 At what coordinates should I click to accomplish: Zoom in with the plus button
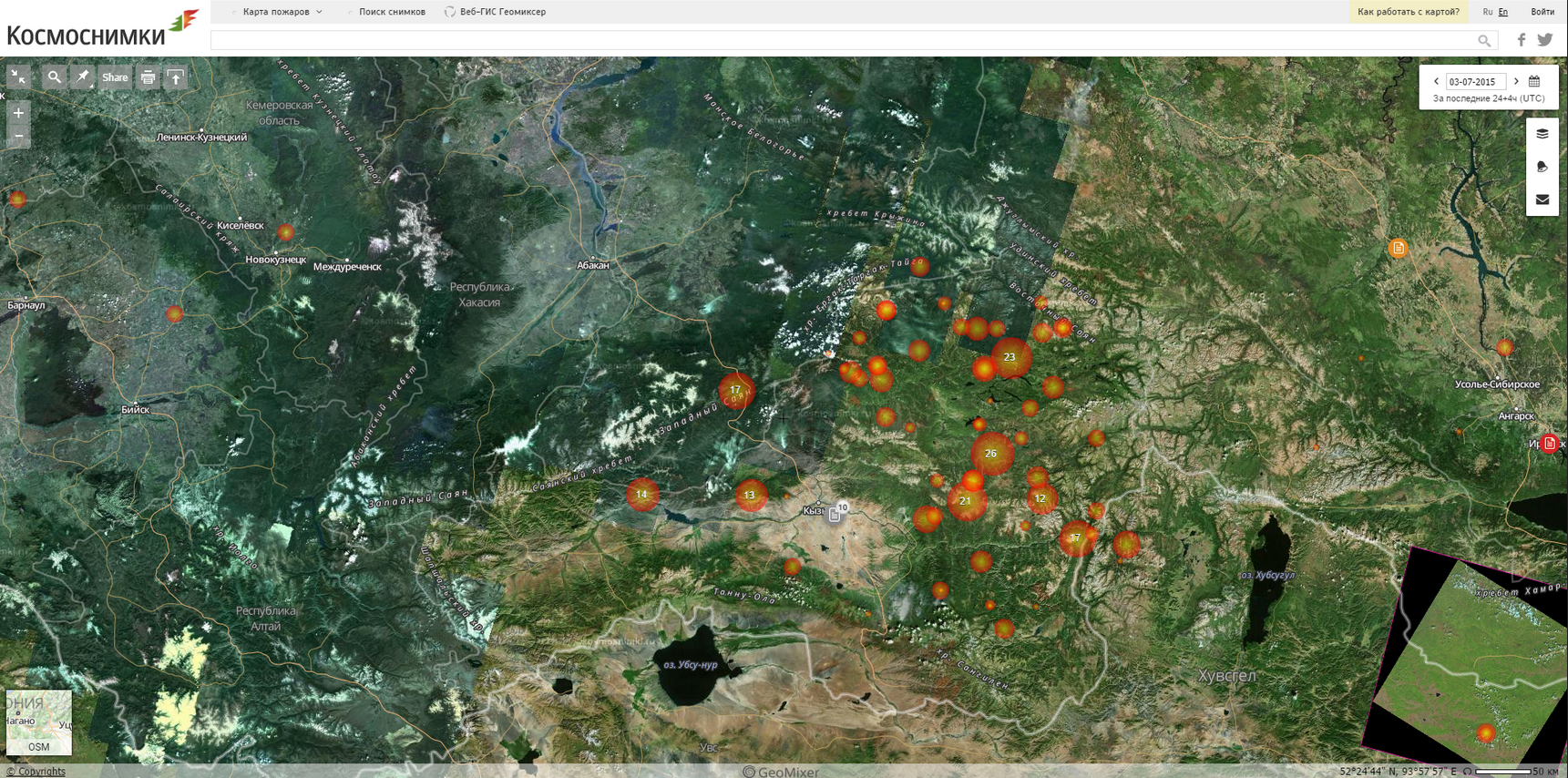[x=18, y=113]
